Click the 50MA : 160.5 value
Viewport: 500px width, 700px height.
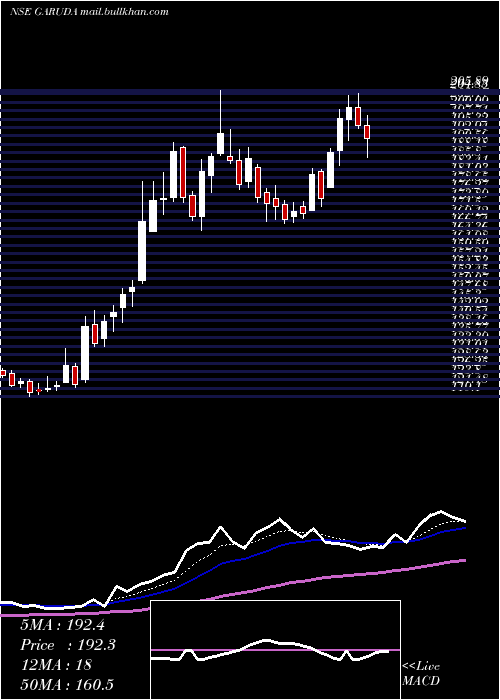point(69,684)
